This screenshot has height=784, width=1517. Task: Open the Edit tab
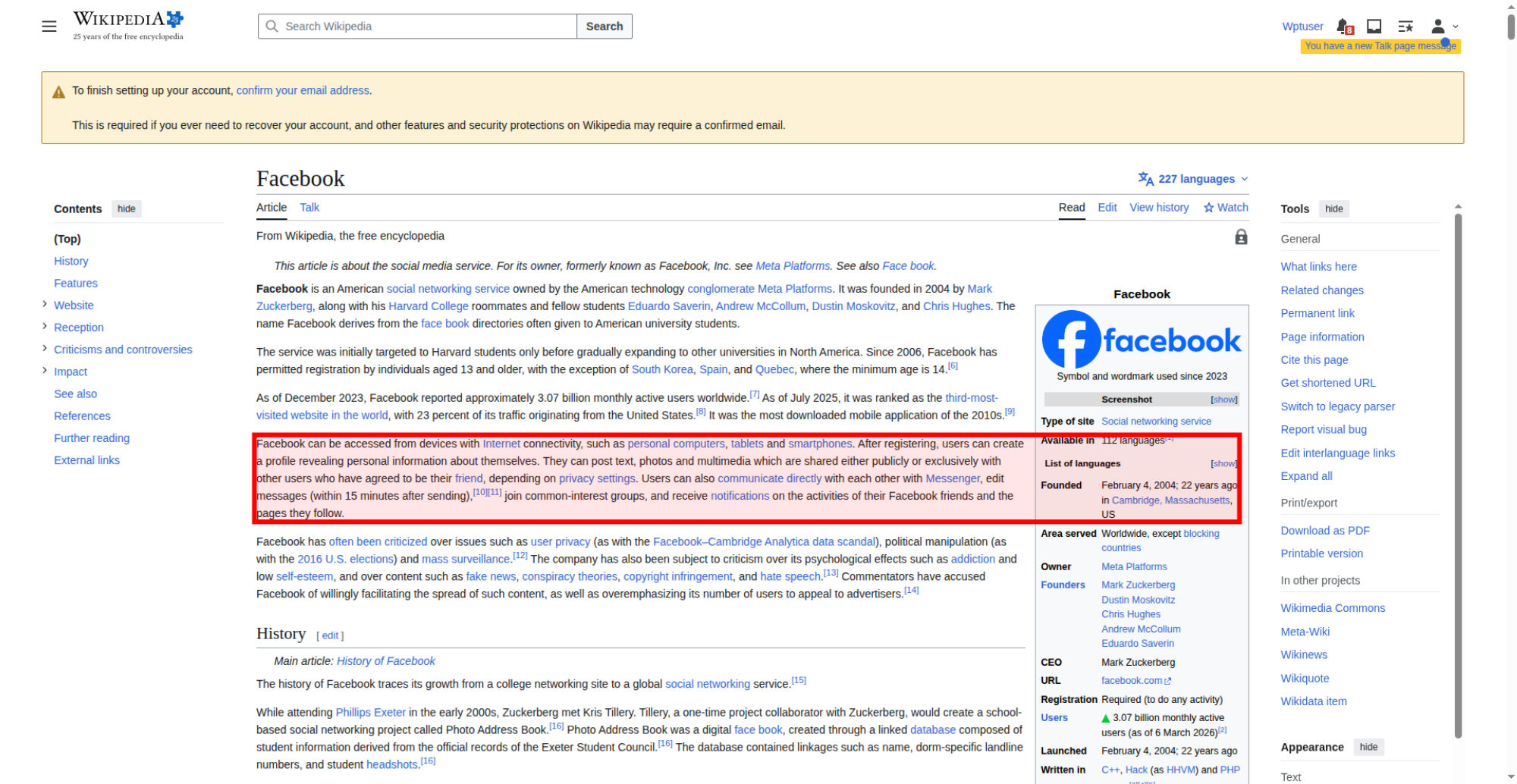tap(1107, 208)
